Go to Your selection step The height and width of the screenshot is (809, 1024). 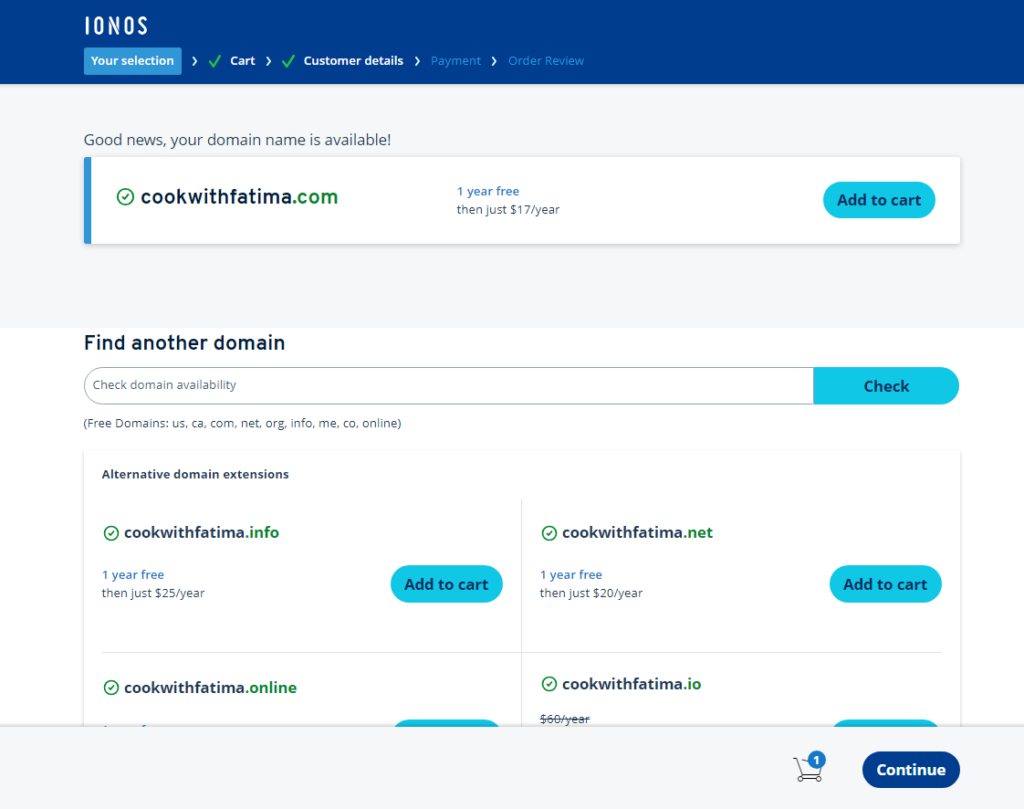132,61
